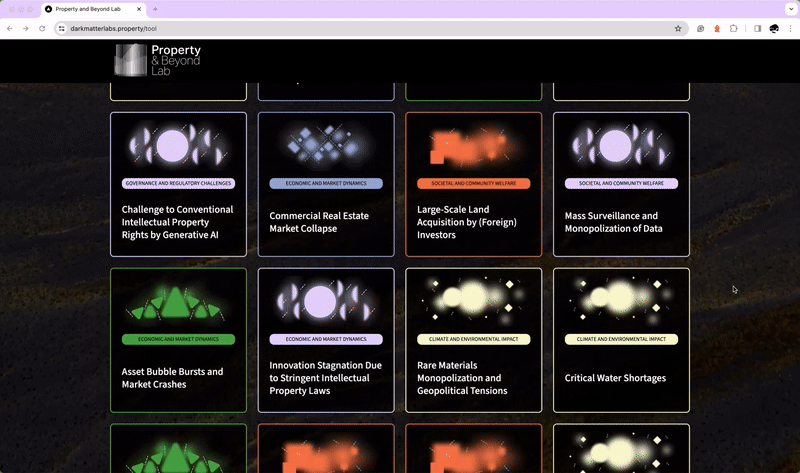800x473 pixels.
Task: Open the grey circular extension beside bookmark star
Action: pyautogui.click(x=701, y=29)
